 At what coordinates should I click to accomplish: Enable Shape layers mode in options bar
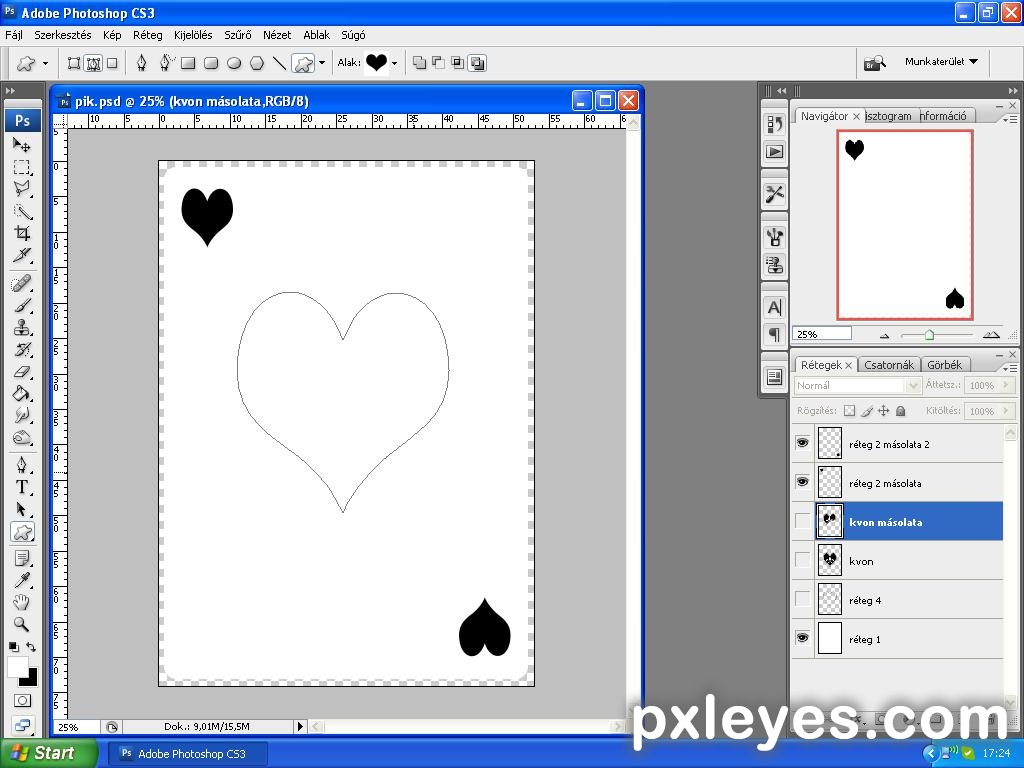click(x=74, y=63)
